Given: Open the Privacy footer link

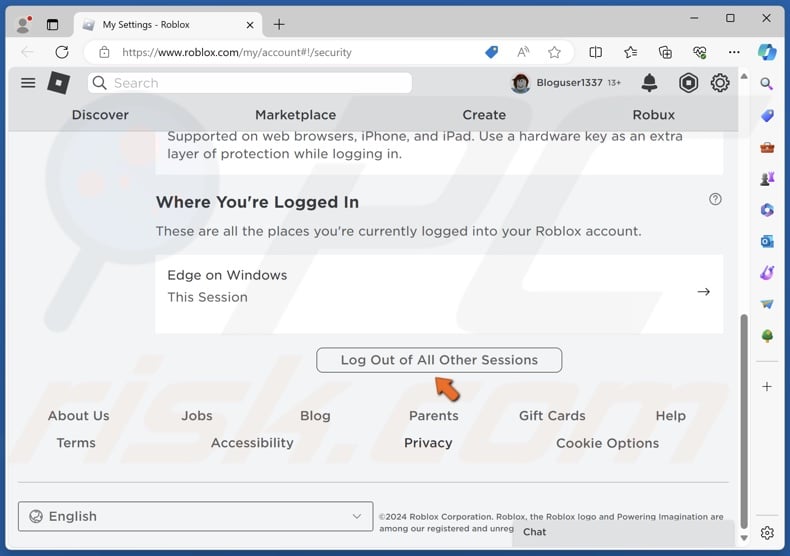Looking at the screenshot, I should point(428,443).
